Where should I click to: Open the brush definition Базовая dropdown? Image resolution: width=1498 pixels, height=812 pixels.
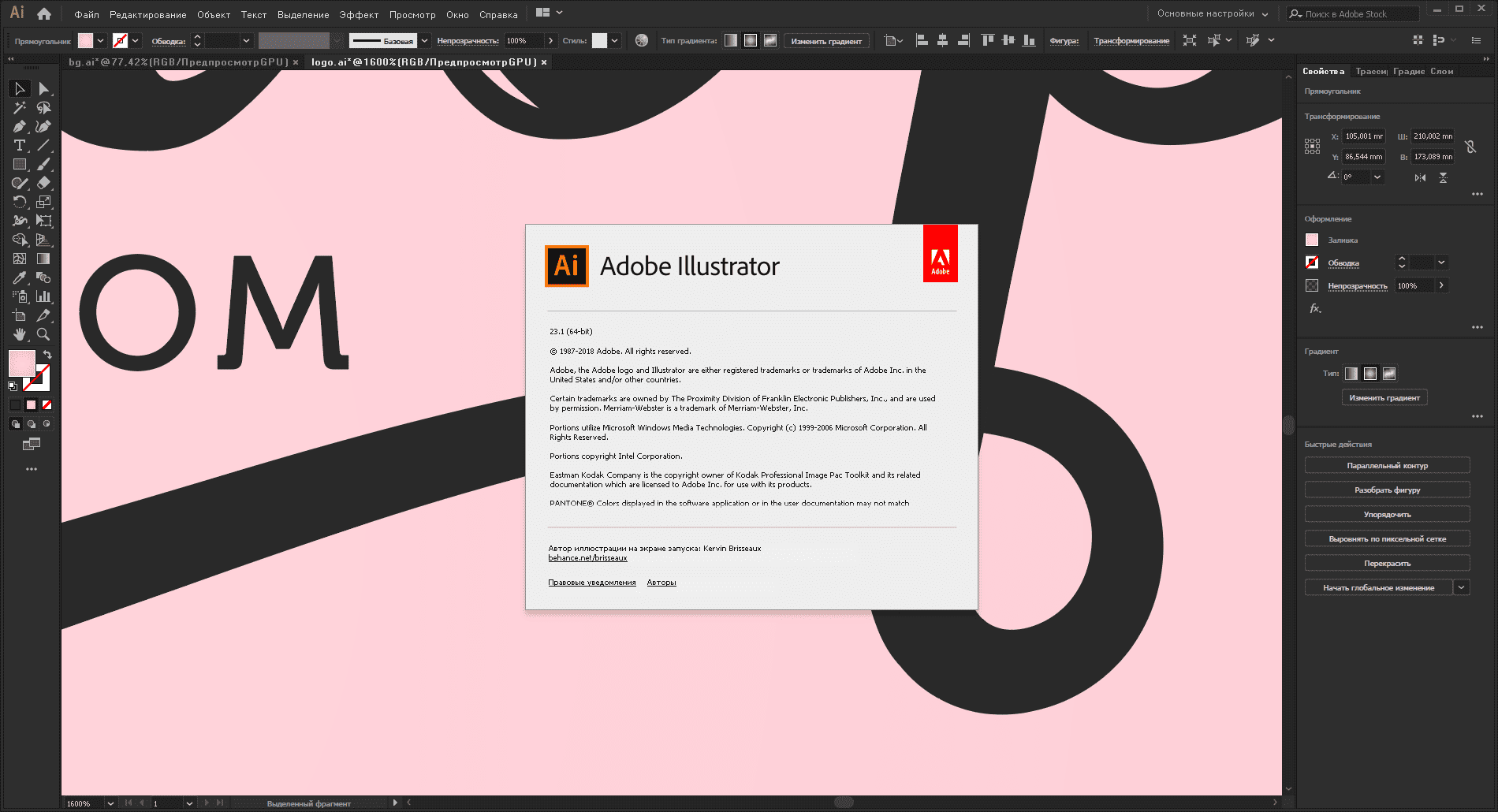click(x=424, y=40)
